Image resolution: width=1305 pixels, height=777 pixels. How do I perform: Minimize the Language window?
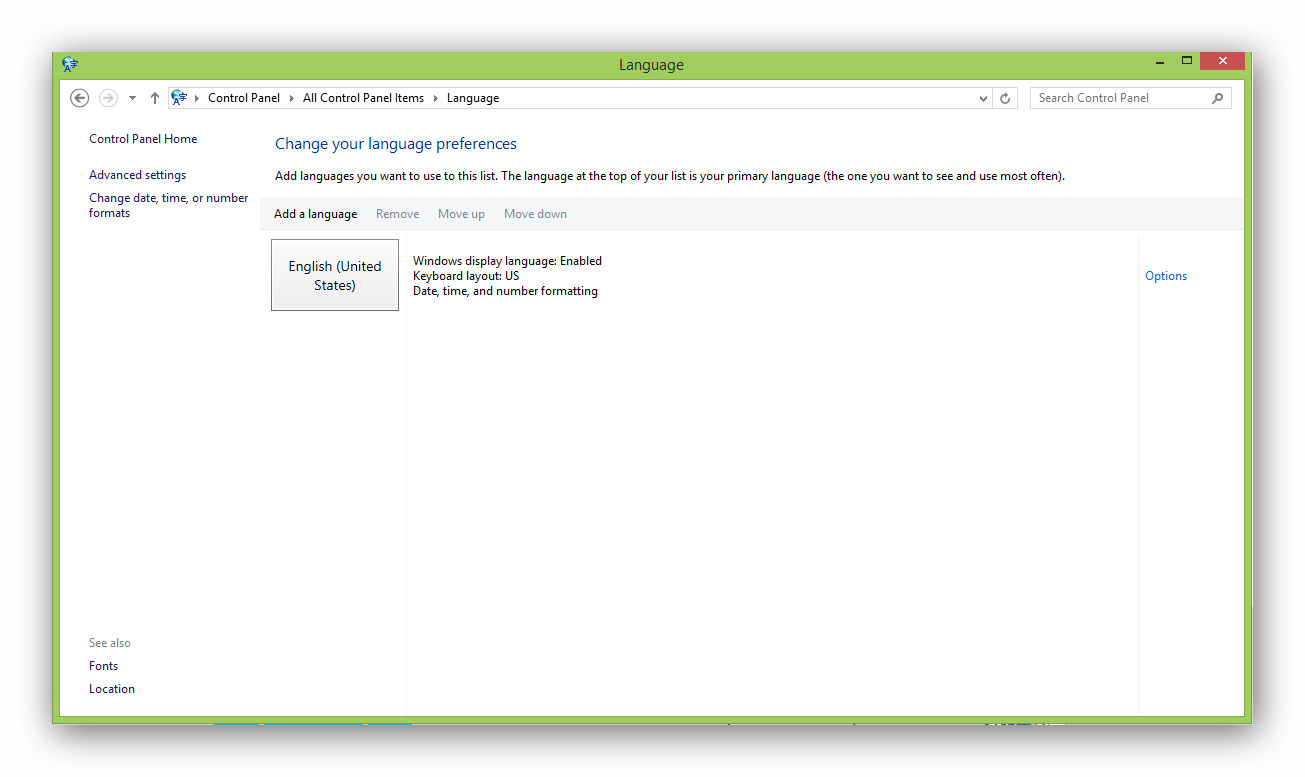point(1160,62)
